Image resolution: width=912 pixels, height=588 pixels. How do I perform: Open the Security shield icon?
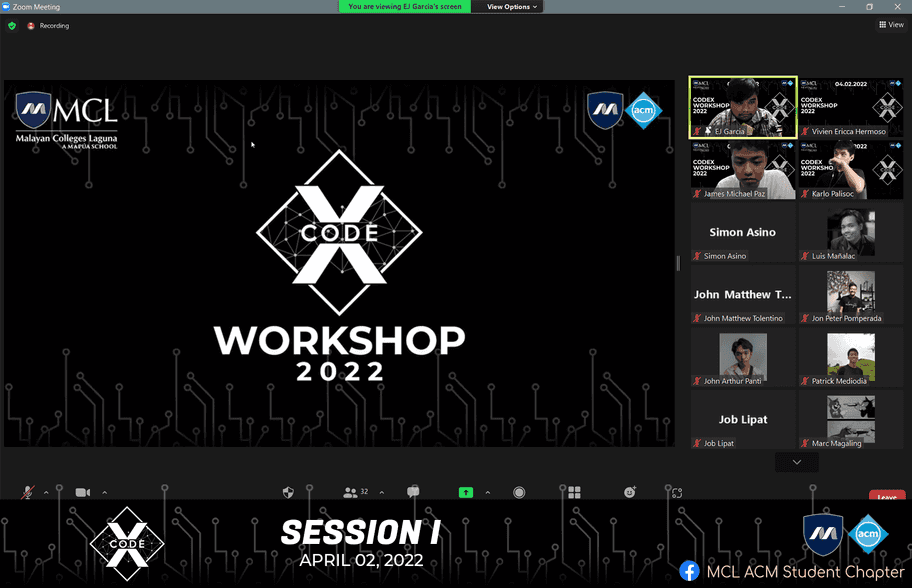[x=289, y=492]
